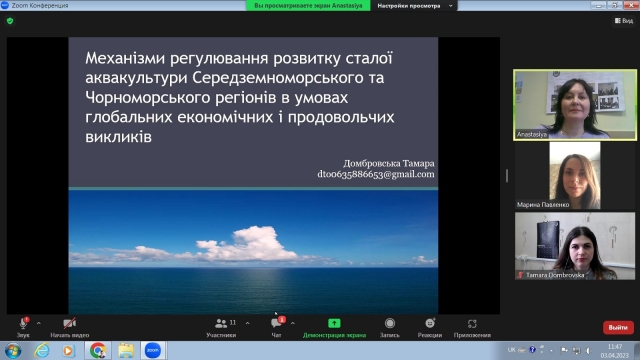This screenshot has width=640, height=360.
Task: Open the Участники participants panel
Action: click(221, 328)
